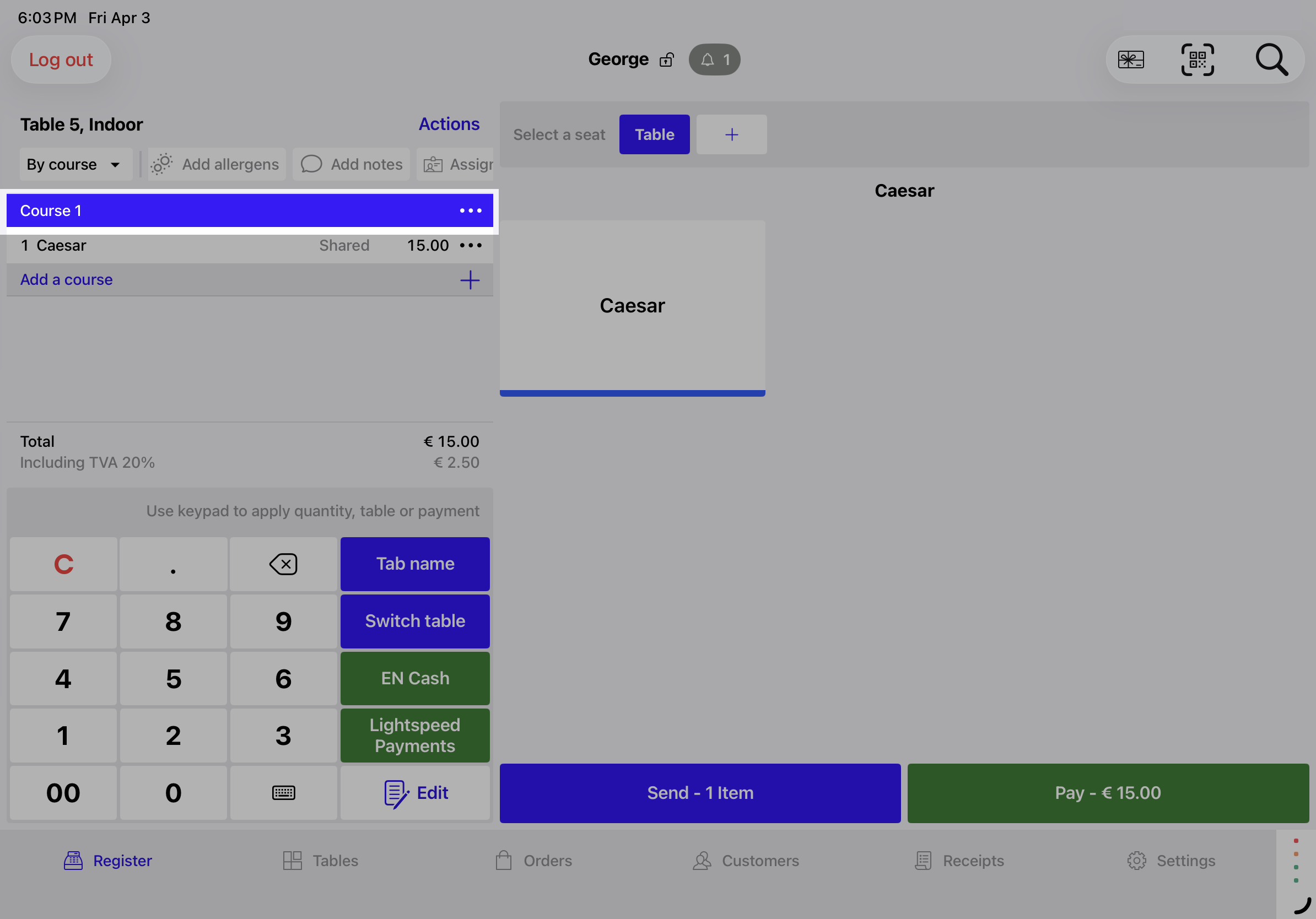The image size is (1316, 919).
Task: Click Pay - € 15.00
Action: click(1107, 793)
